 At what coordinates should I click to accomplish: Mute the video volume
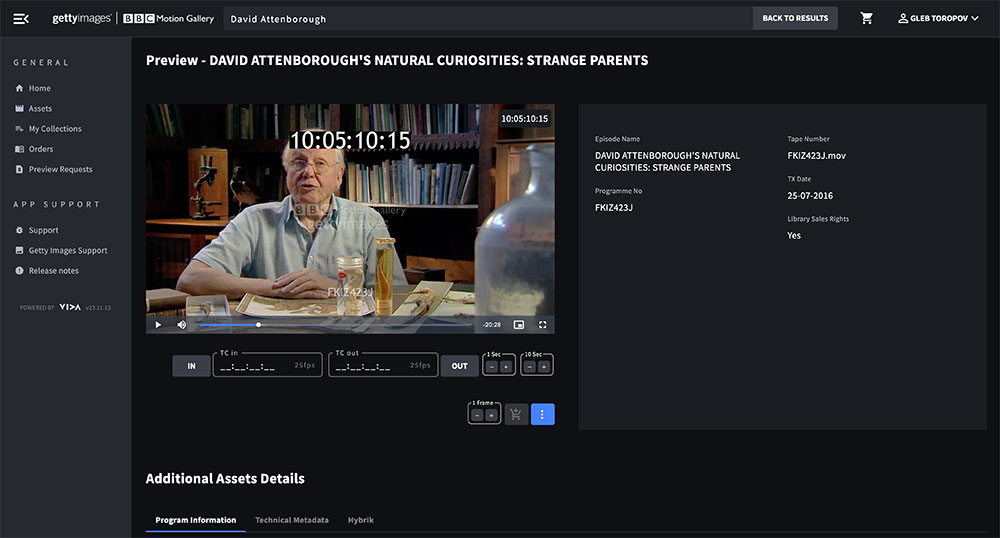coord(182,324)
